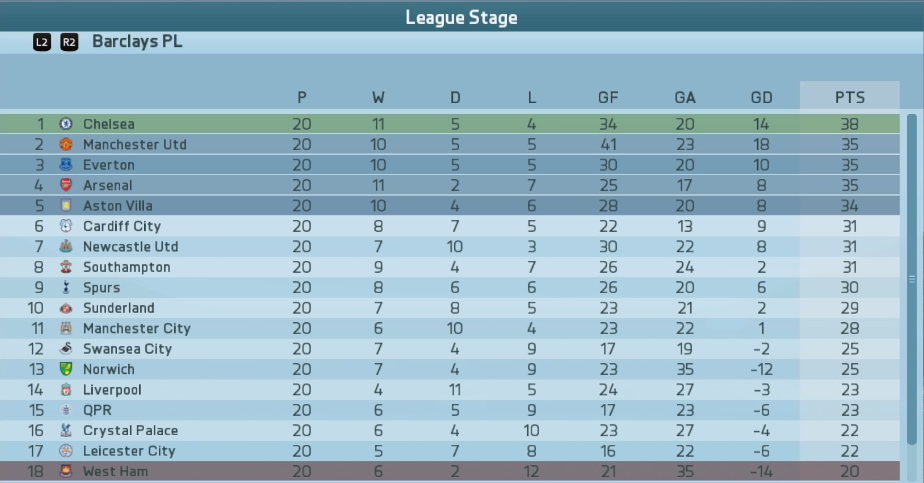This screenshot has width=924, height=483.
Task: Click the Manchester Utd crest icon
Action: (x=65, y=144)
